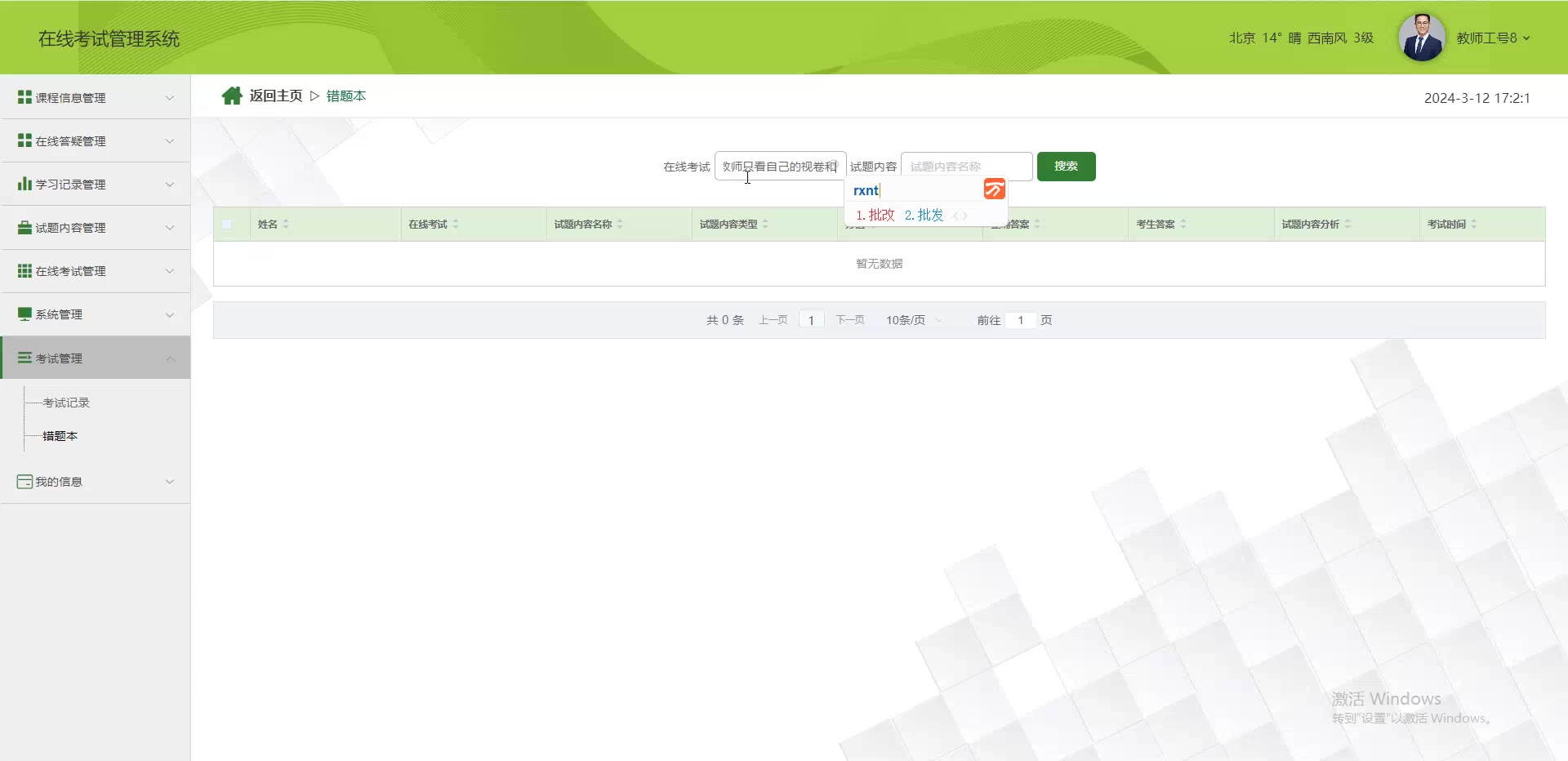This screenshot has width=1568, height=761.
Task: Click the teacher avatar photo
Action: pos(1422,38)
